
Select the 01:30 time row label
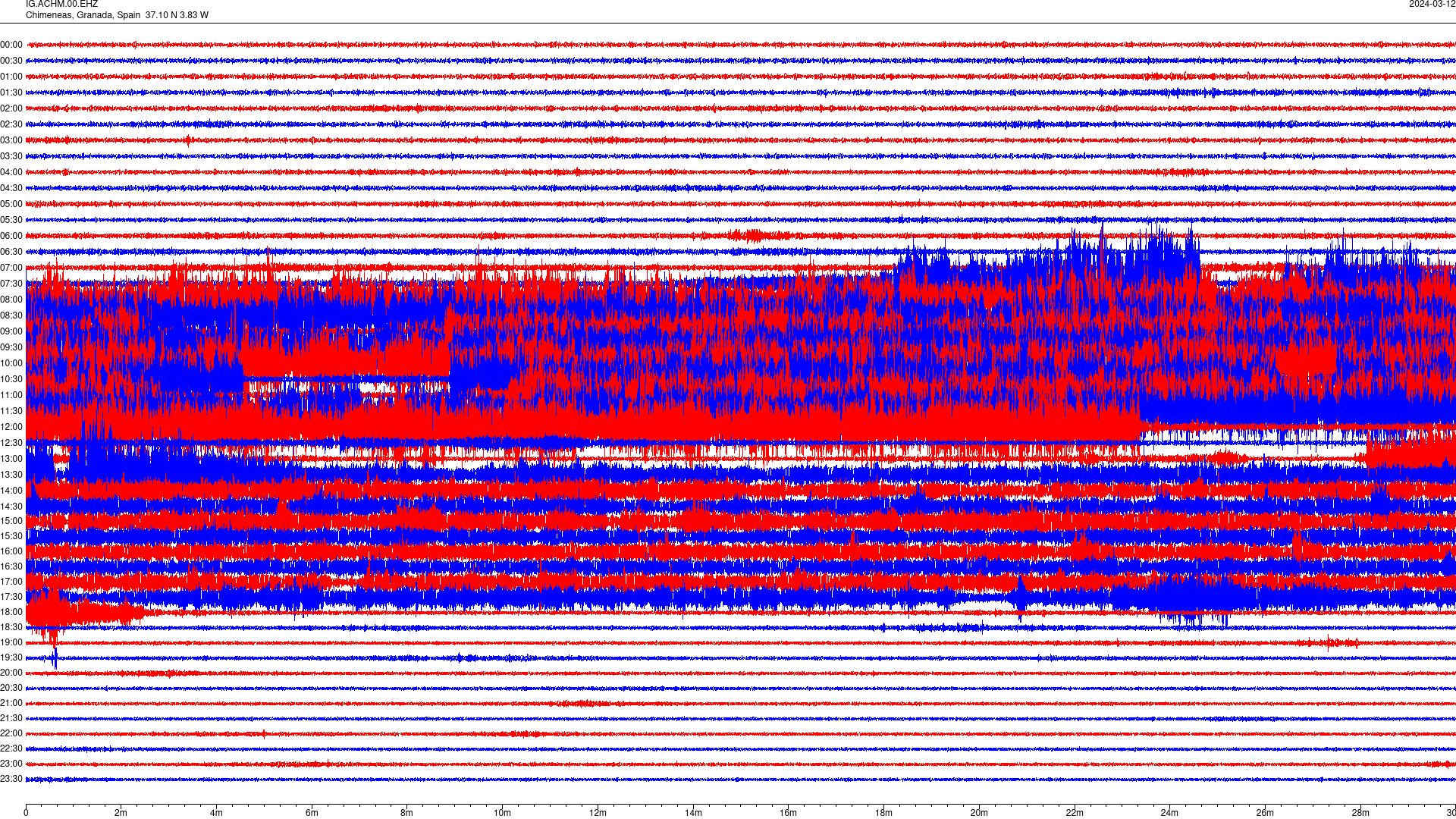[11, 93]
